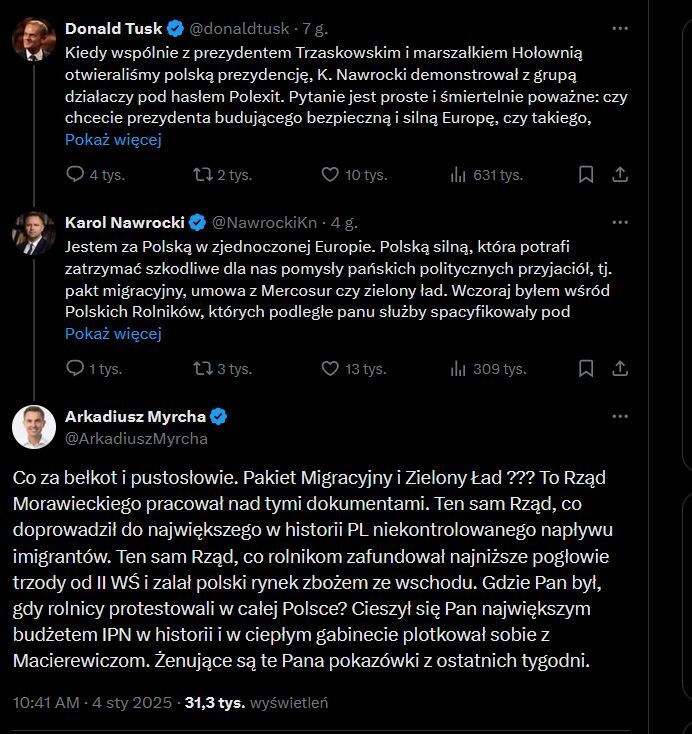Open more options on Nawrocki's tweet
Screen dimensions: 692x734
coord(620,221)
